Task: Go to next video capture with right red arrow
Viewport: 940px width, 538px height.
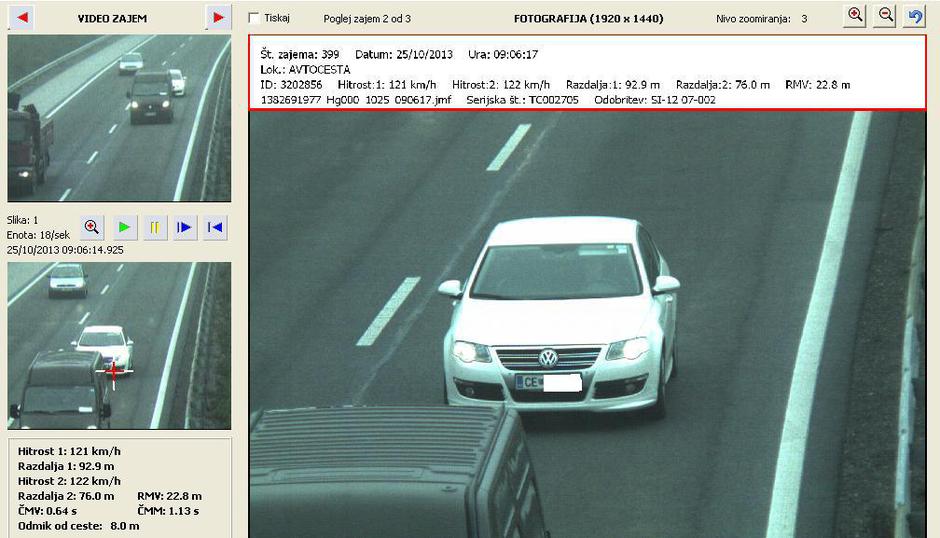Action: (218, 17)
